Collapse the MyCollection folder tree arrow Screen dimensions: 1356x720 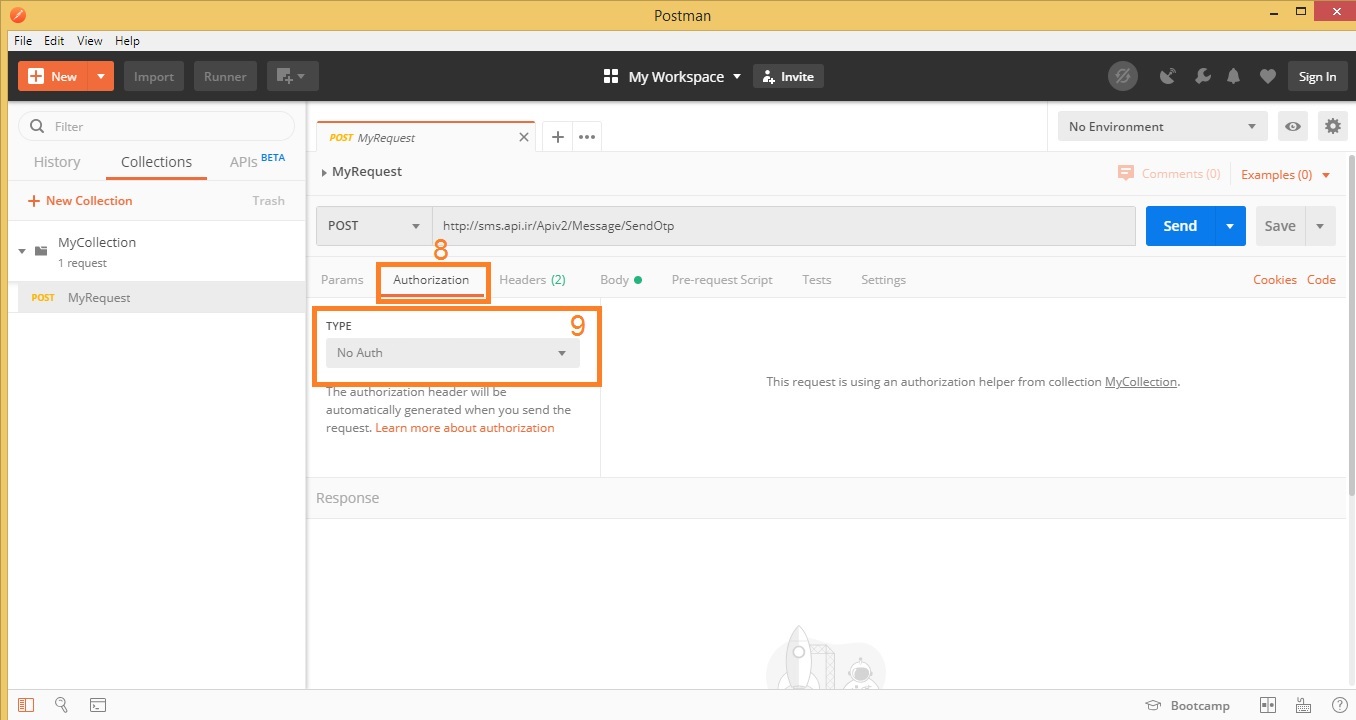22,251
